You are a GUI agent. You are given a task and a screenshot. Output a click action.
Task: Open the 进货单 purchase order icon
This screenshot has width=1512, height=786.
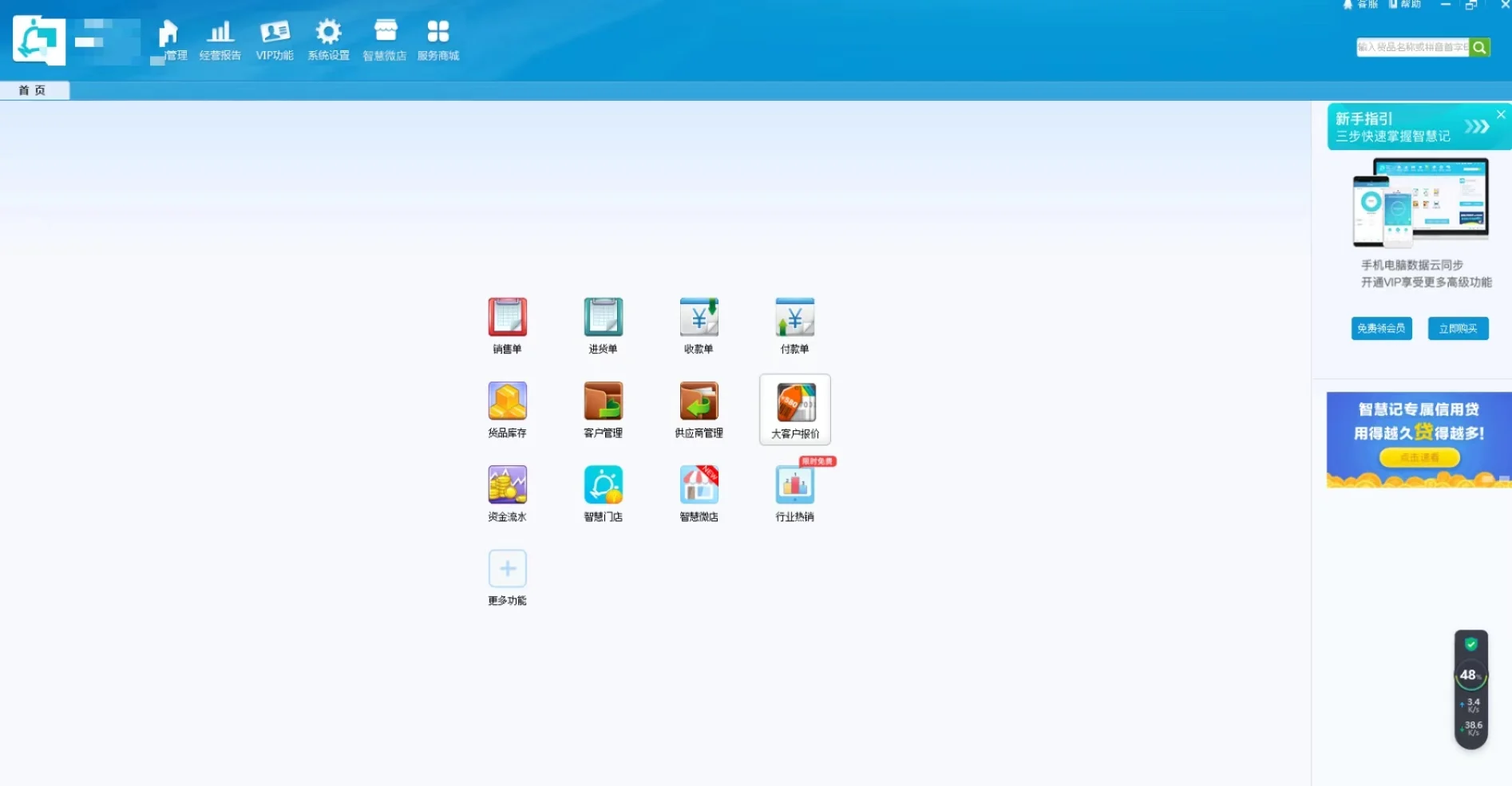click(x=604, y=318)
